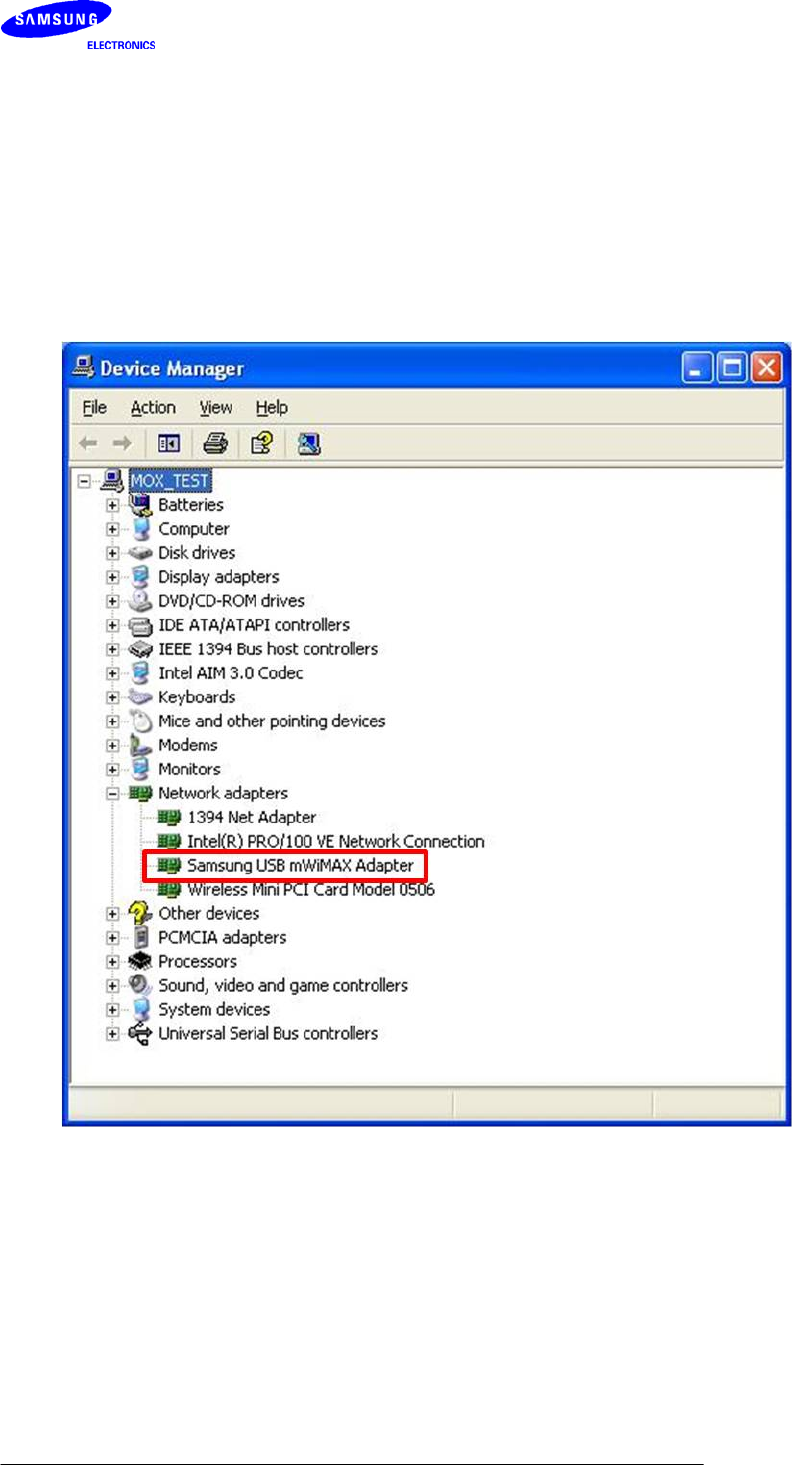This screenshot has width=792, height=1465.
Task: Click the Computer category icon
Action: [141, 529]
